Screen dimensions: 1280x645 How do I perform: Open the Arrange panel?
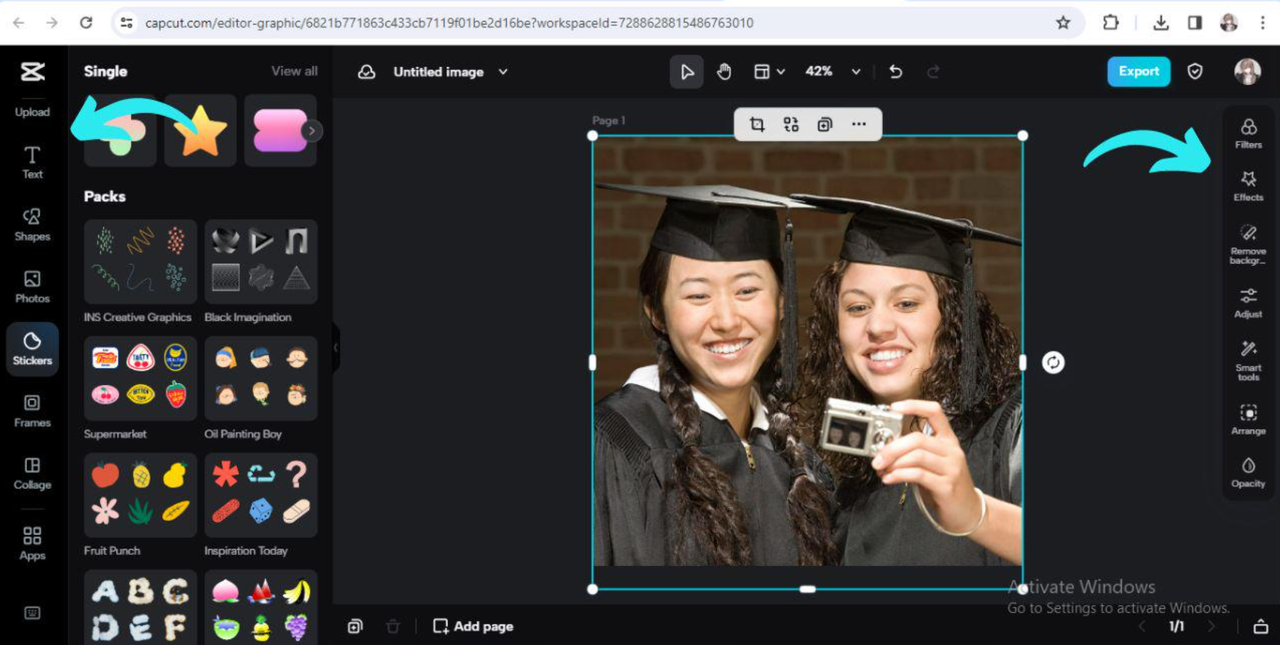click(x=1248, y=420)
